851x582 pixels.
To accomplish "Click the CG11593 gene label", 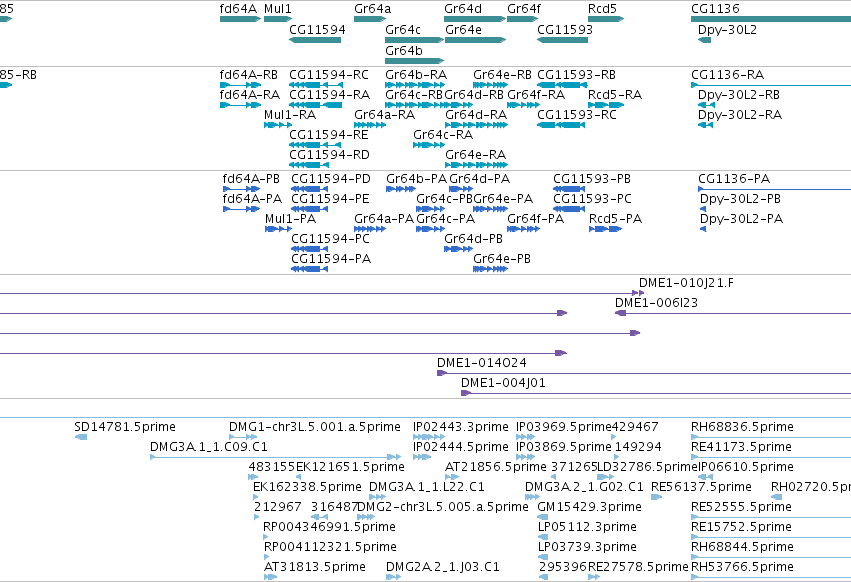I will click(565, 30).
